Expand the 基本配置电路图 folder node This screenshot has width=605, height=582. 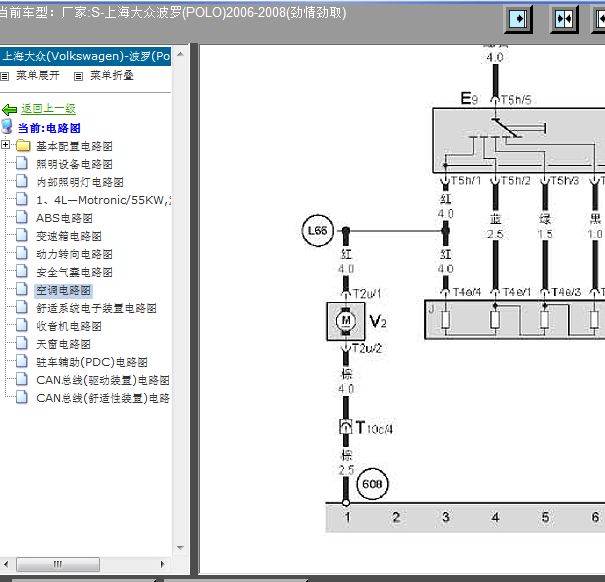tap(5, 145)
